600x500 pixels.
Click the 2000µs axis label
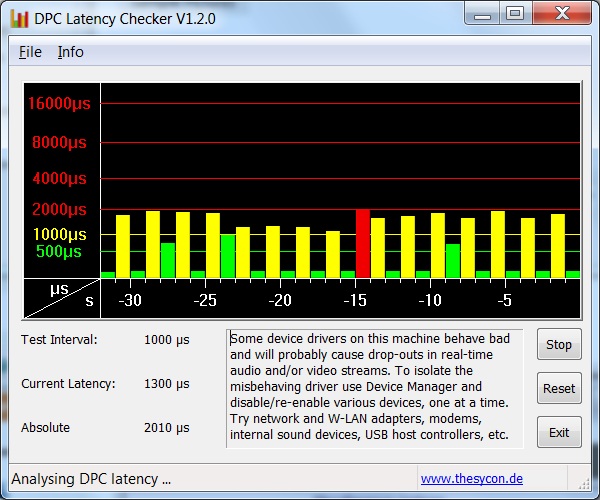(x=59, y=209)
